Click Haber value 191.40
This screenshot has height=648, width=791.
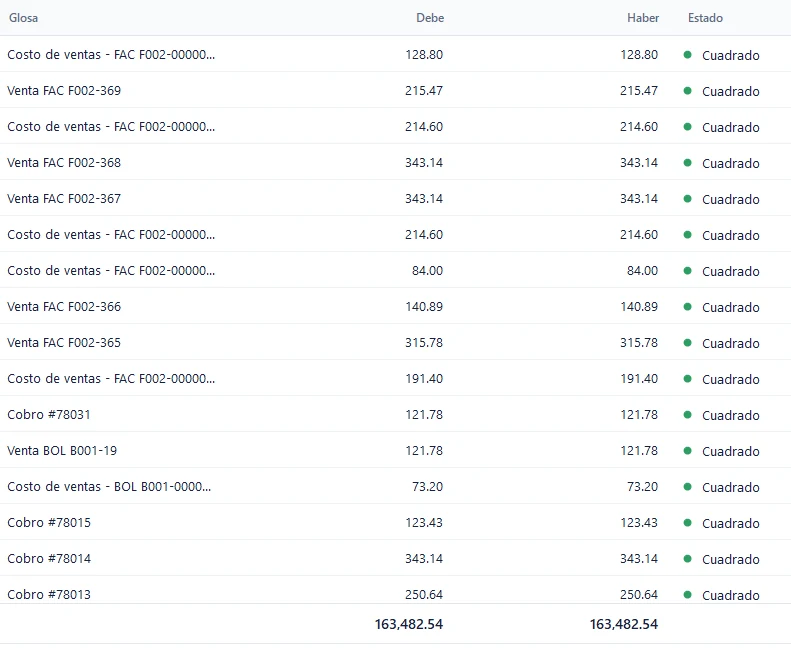point(639,379)
